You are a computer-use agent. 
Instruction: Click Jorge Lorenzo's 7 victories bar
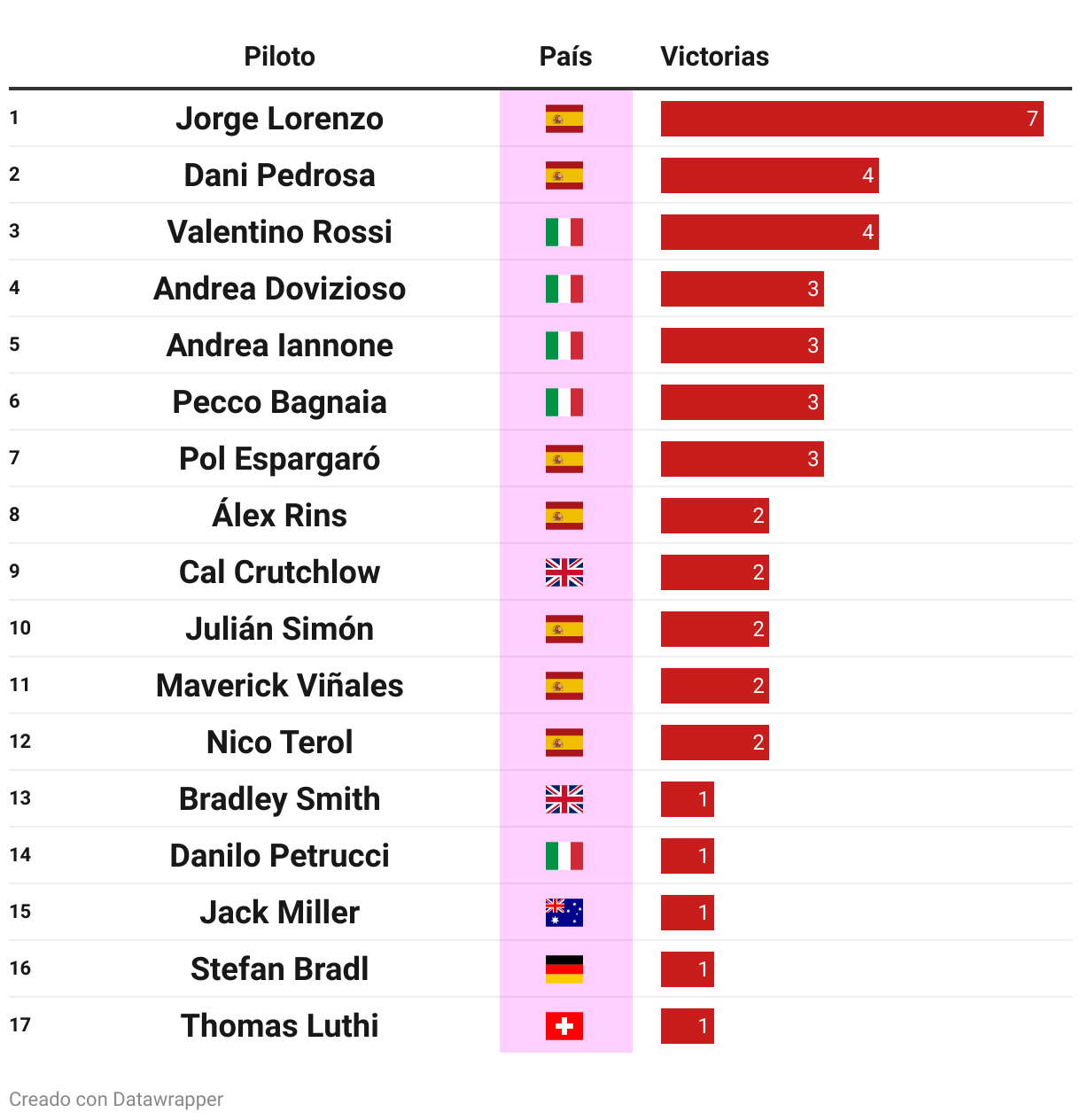pos(852,119)
